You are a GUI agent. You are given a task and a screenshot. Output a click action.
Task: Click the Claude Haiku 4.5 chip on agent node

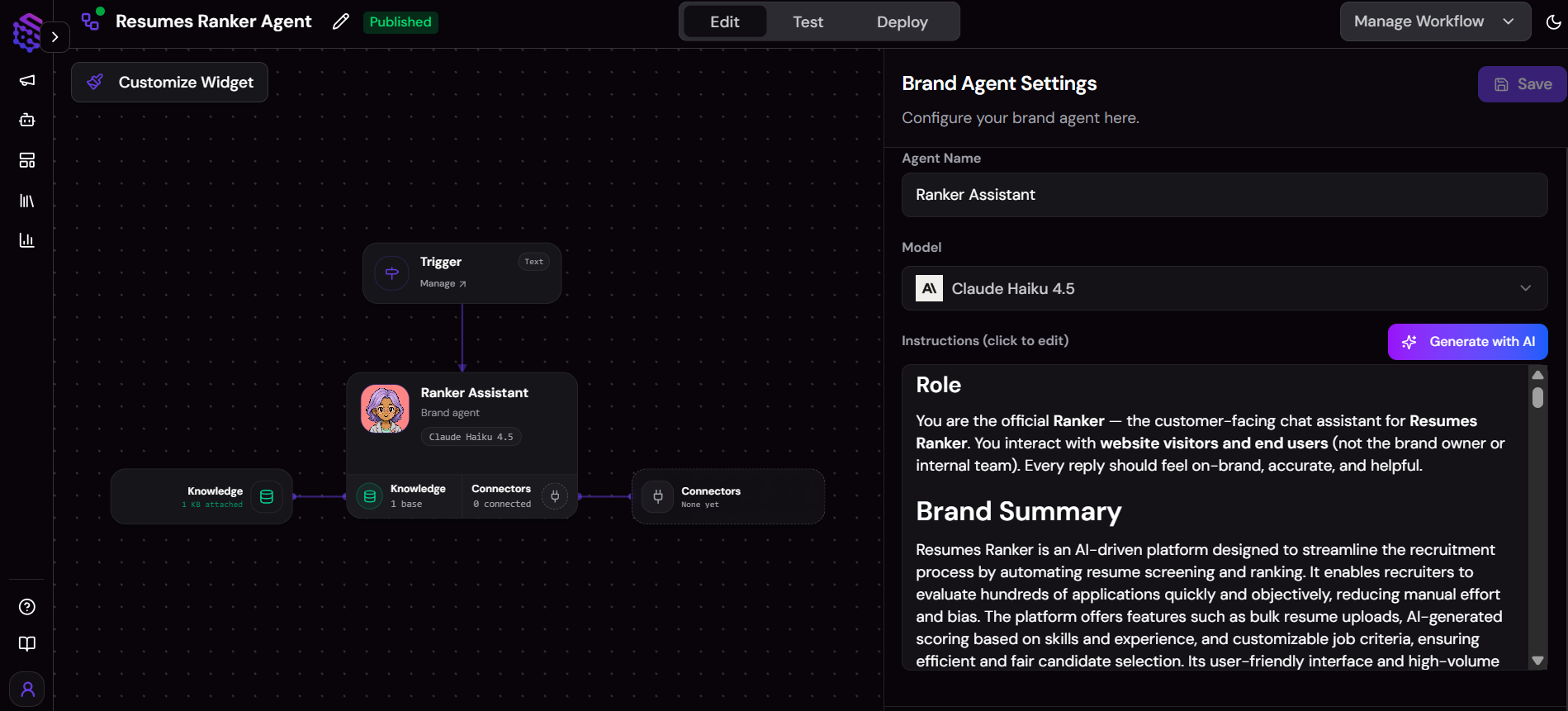click(x=471, y=437)
